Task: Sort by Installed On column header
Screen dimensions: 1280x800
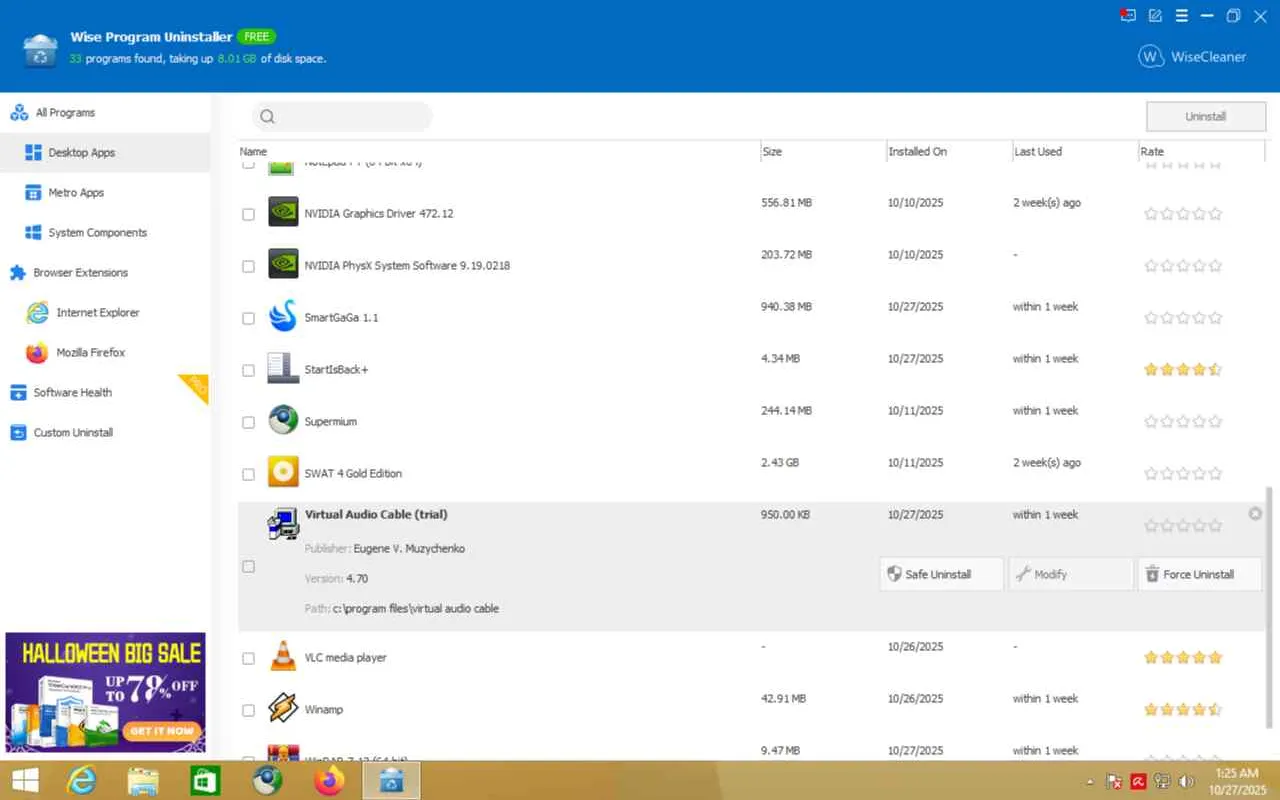Action: pos(948,152)
